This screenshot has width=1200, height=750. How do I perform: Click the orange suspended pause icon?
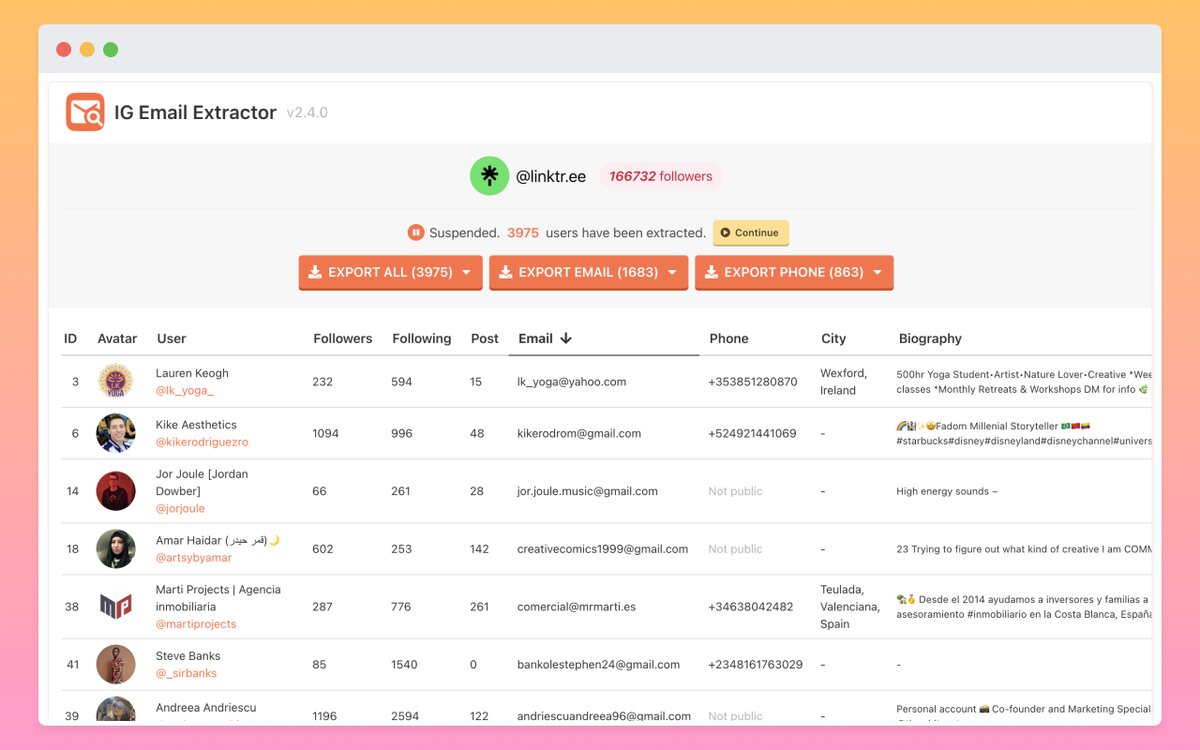(x=416, y=233)
